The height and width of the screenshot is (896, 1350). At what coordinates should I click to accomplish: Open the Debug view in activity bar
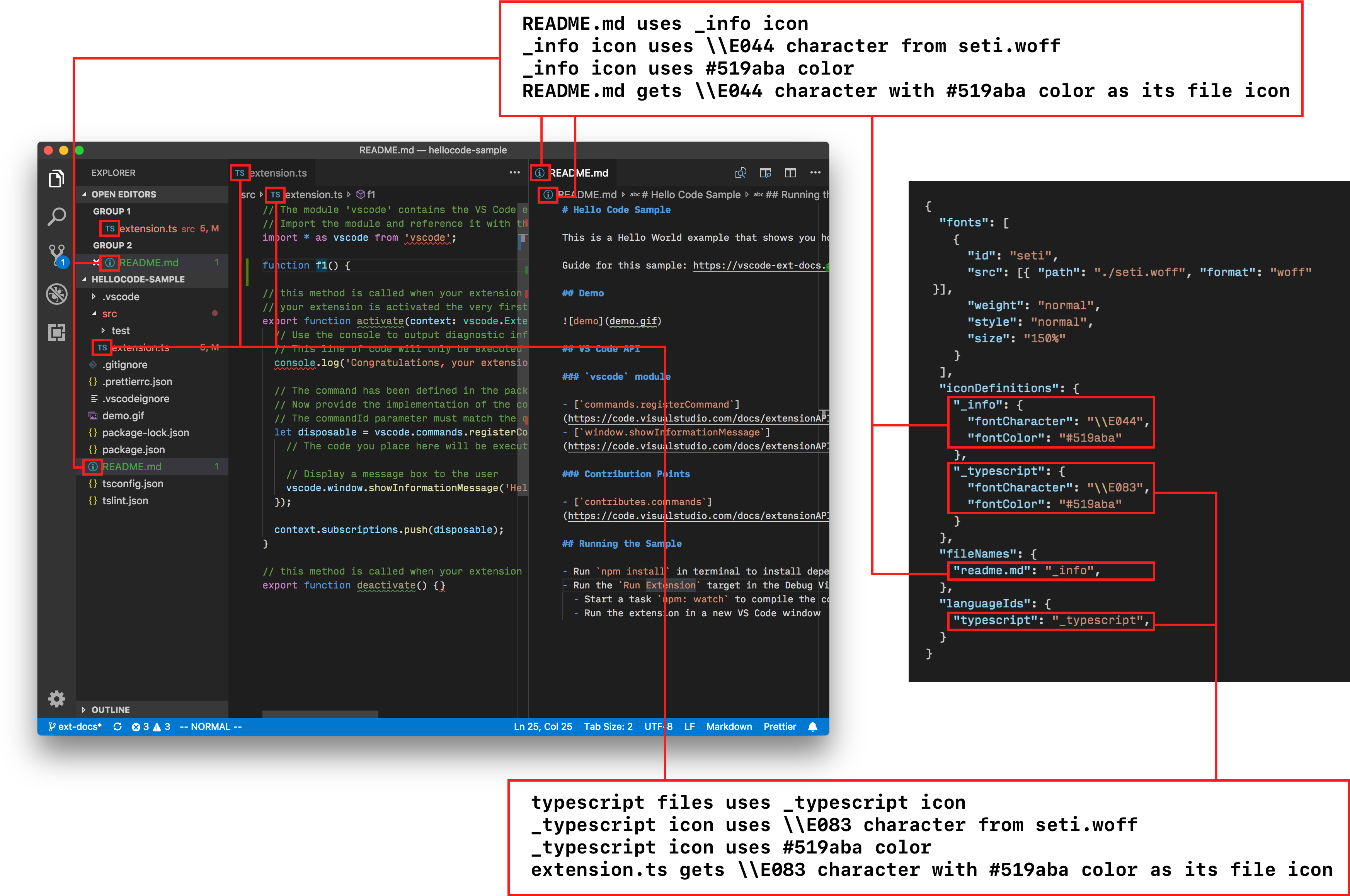point(56,294)
